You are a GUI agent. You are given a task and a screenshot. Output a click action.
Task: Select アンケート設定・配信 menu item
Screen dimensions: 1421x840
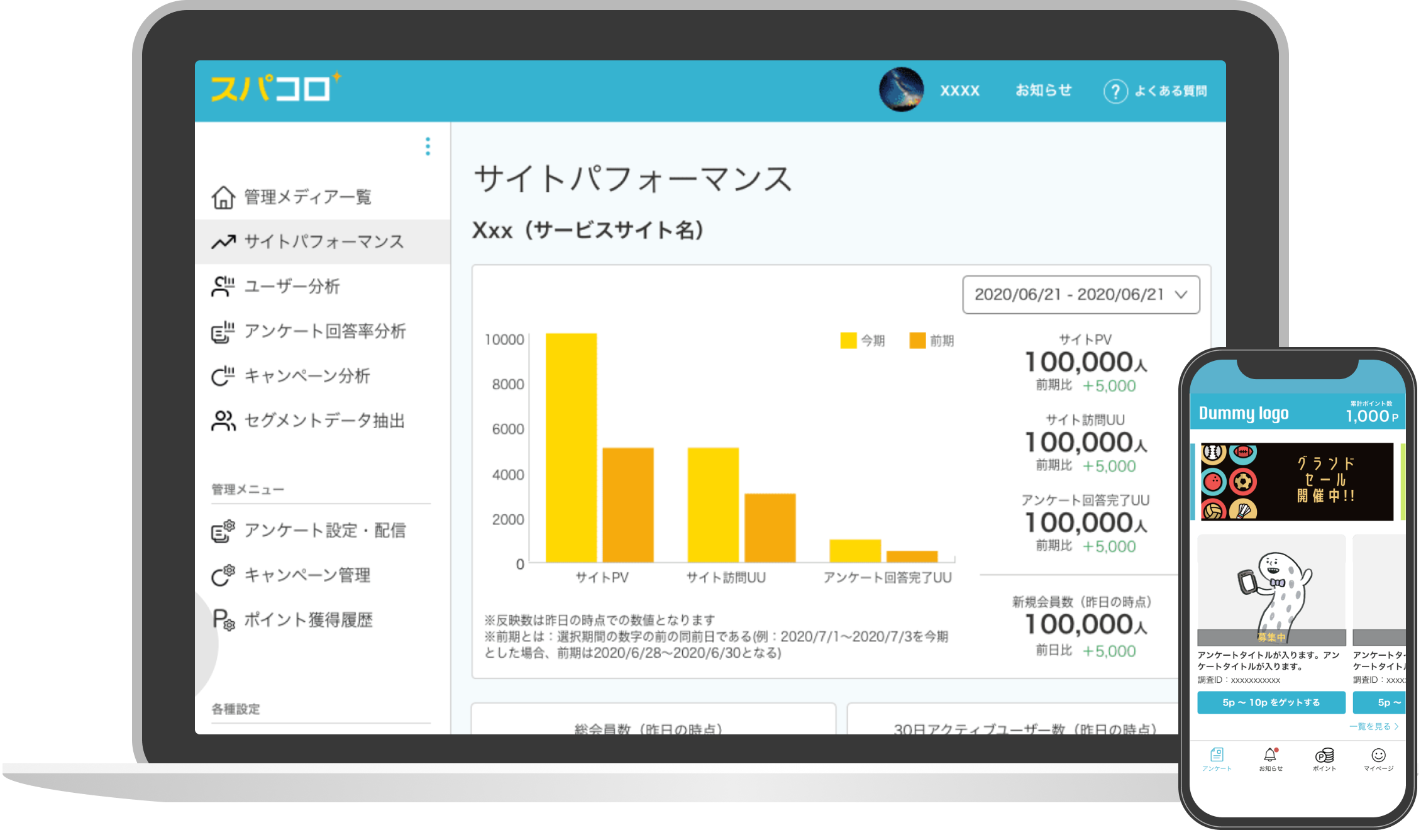tap(324, 531)
